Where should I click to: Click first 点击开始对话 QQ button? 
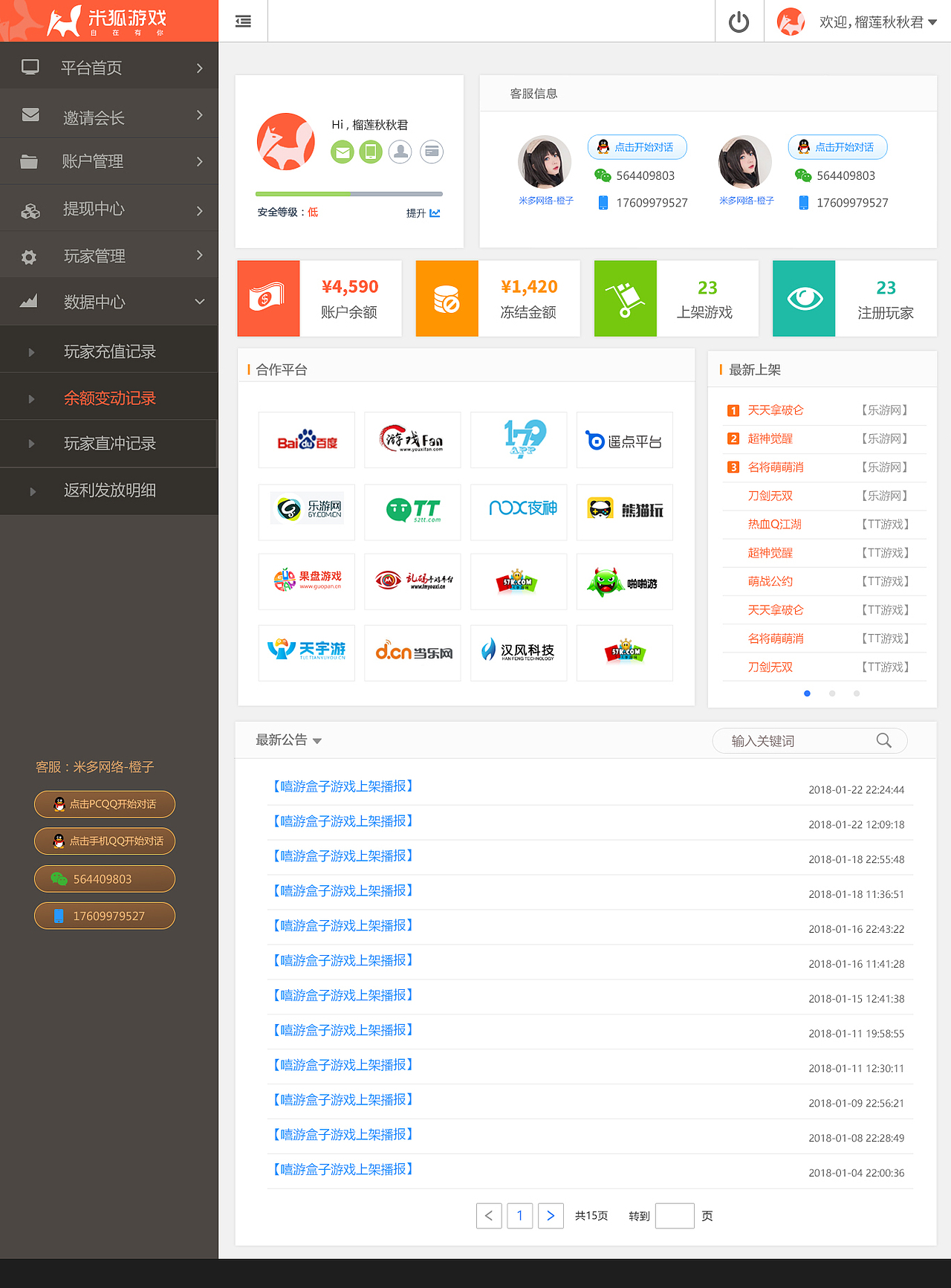tap(637, 147)
